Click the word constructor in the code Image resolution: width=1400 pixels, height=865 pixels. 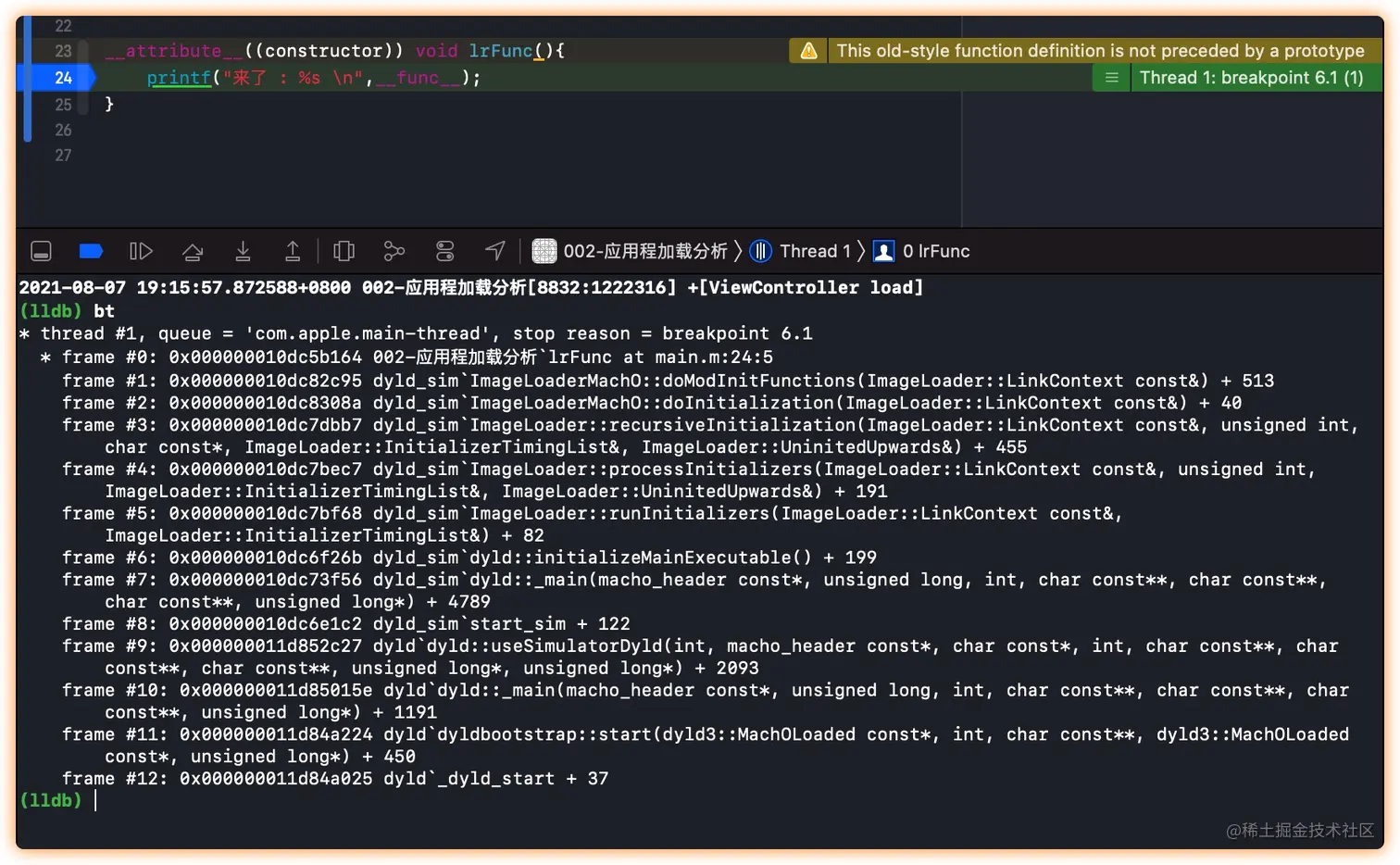point(324,51)
